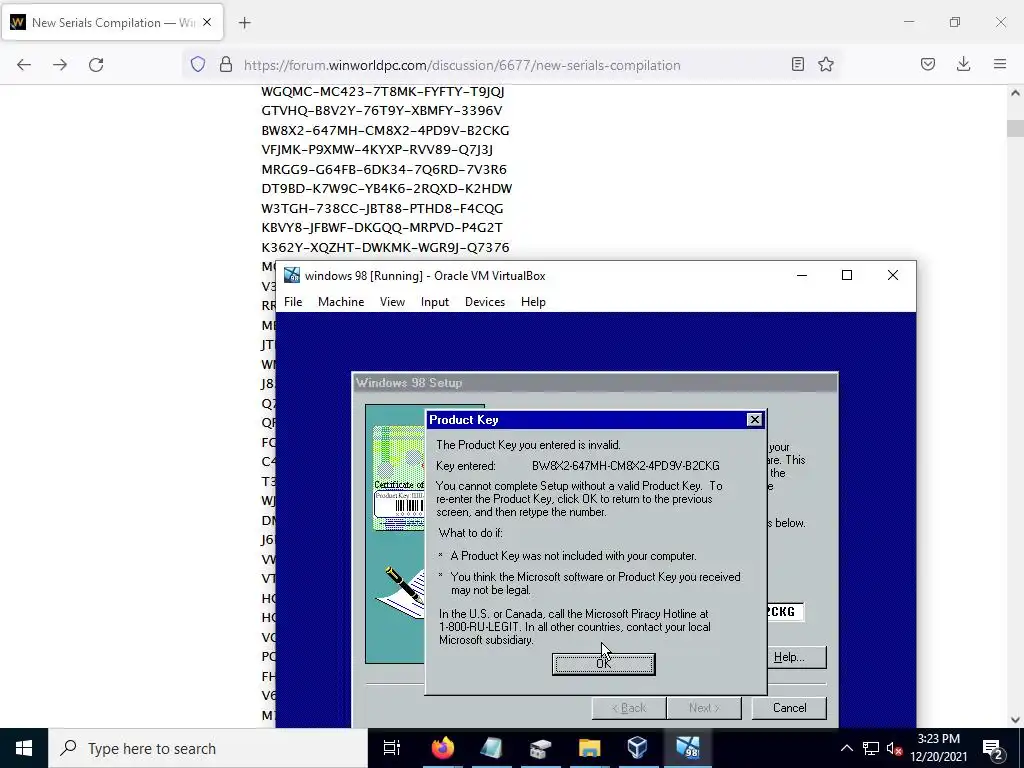Click the browser scrollbar up arrow
The width and height of the screenshot is (1024, 768).
(1015, 93)
